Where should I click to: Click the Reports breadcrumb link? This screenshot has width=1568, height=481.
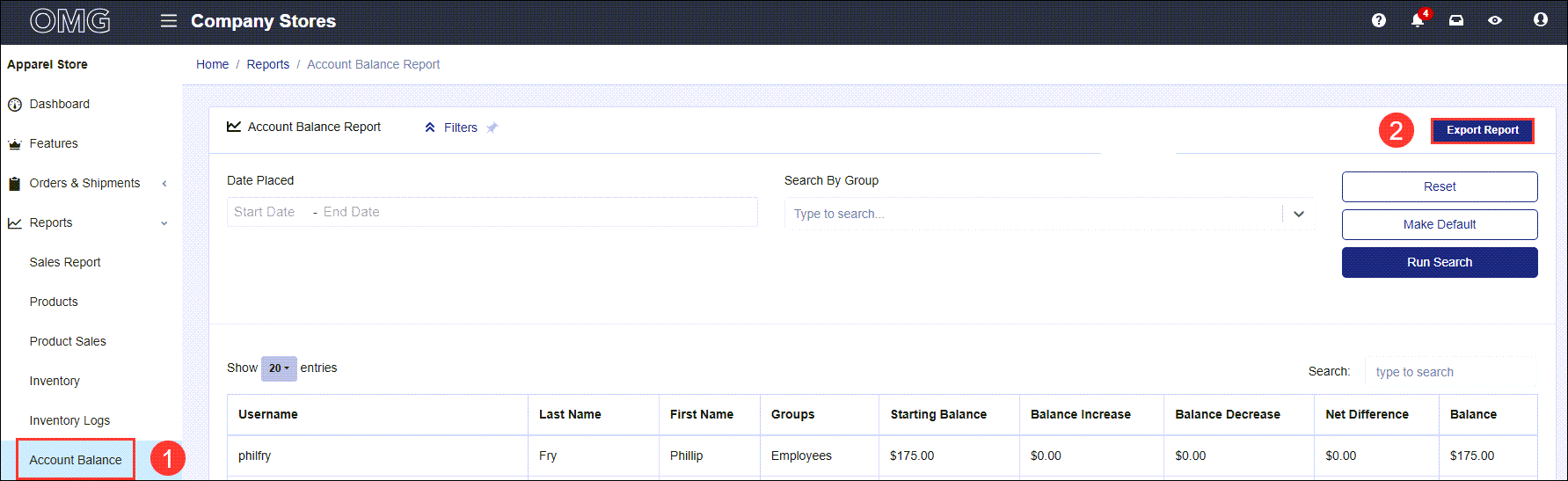point(268,64)
